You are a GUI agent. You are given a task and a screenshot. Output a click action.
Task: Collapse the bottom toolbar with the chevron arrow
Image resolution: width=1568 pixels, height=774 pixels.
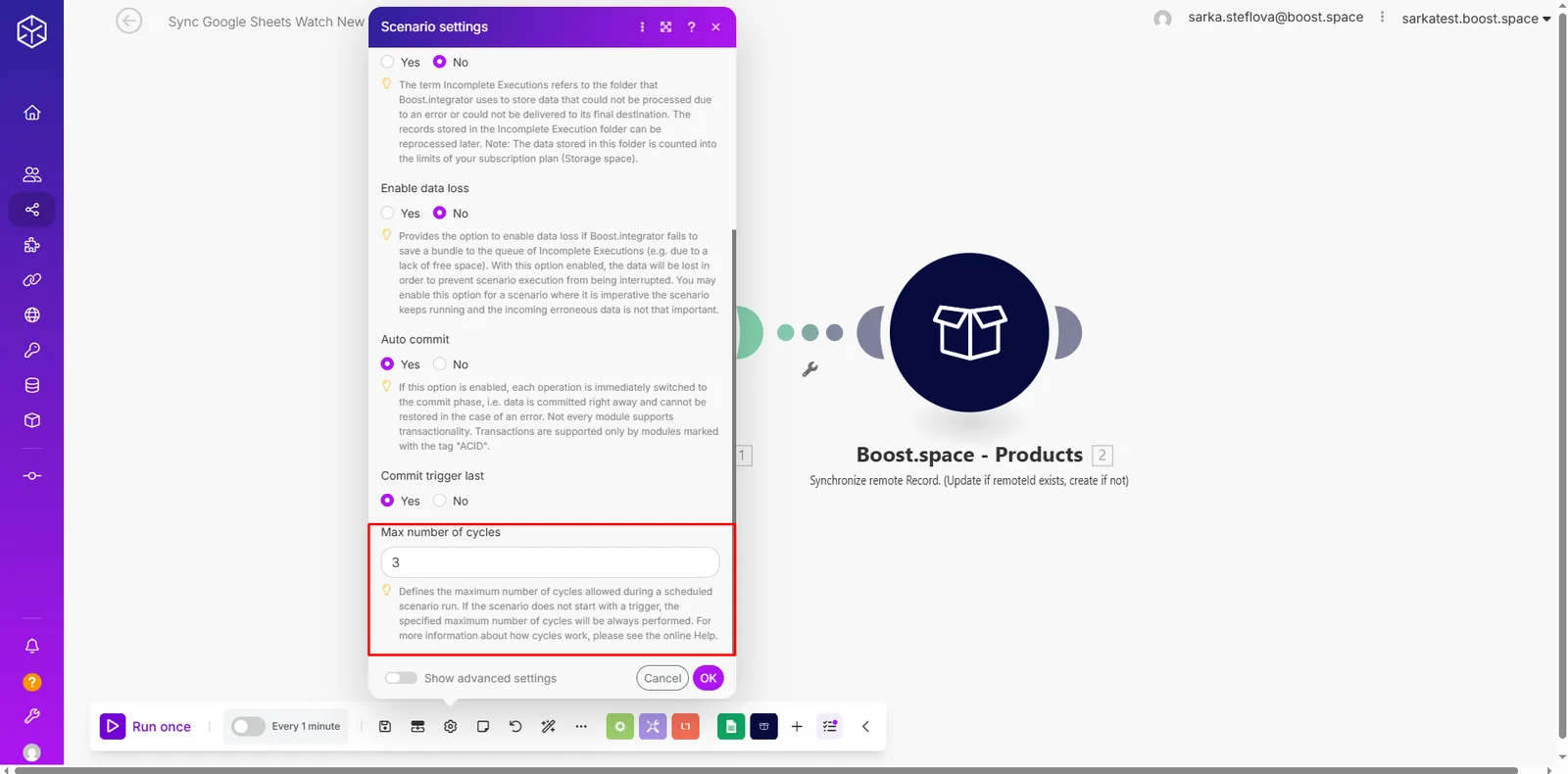[865, 726]
